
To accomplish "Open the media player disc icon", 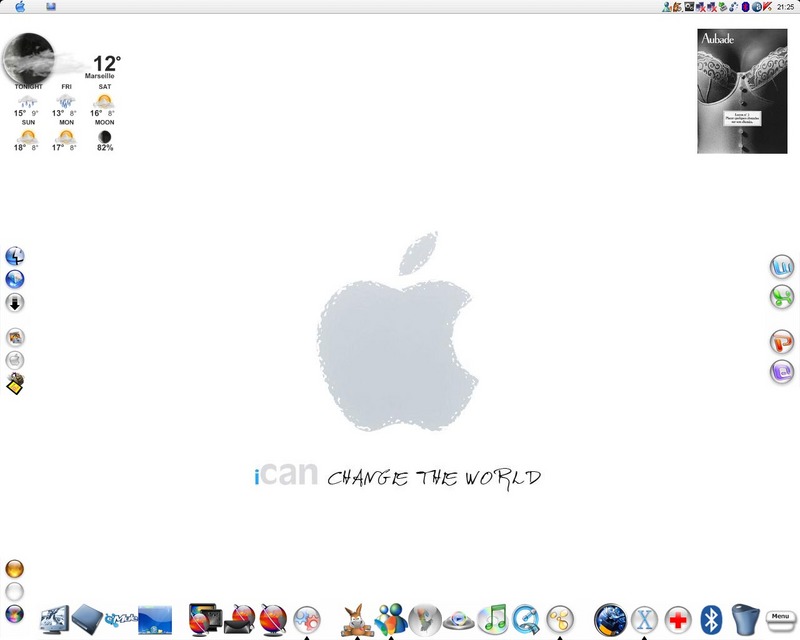I will (458, 621).
